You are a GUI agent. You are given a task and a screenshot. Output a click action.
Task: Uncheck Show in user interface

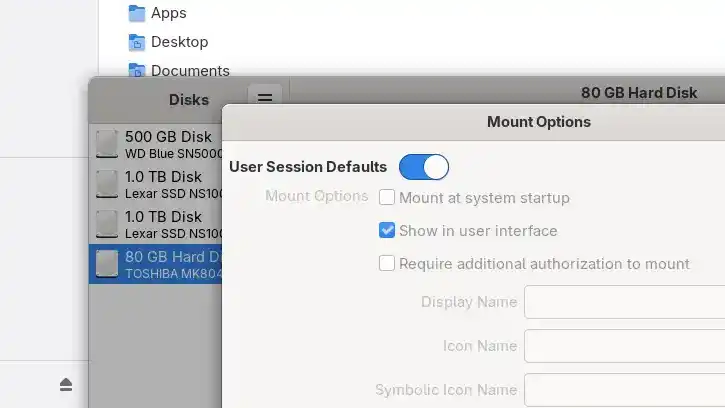click(x=387, y=231)
